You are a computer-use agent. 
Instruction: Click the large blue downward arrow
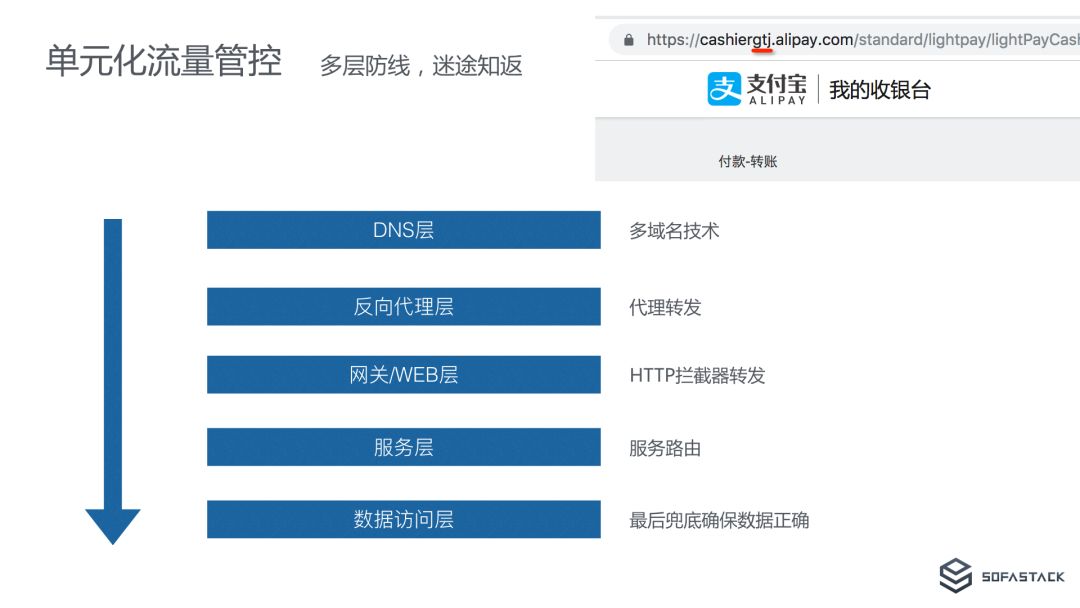(113, 381)
